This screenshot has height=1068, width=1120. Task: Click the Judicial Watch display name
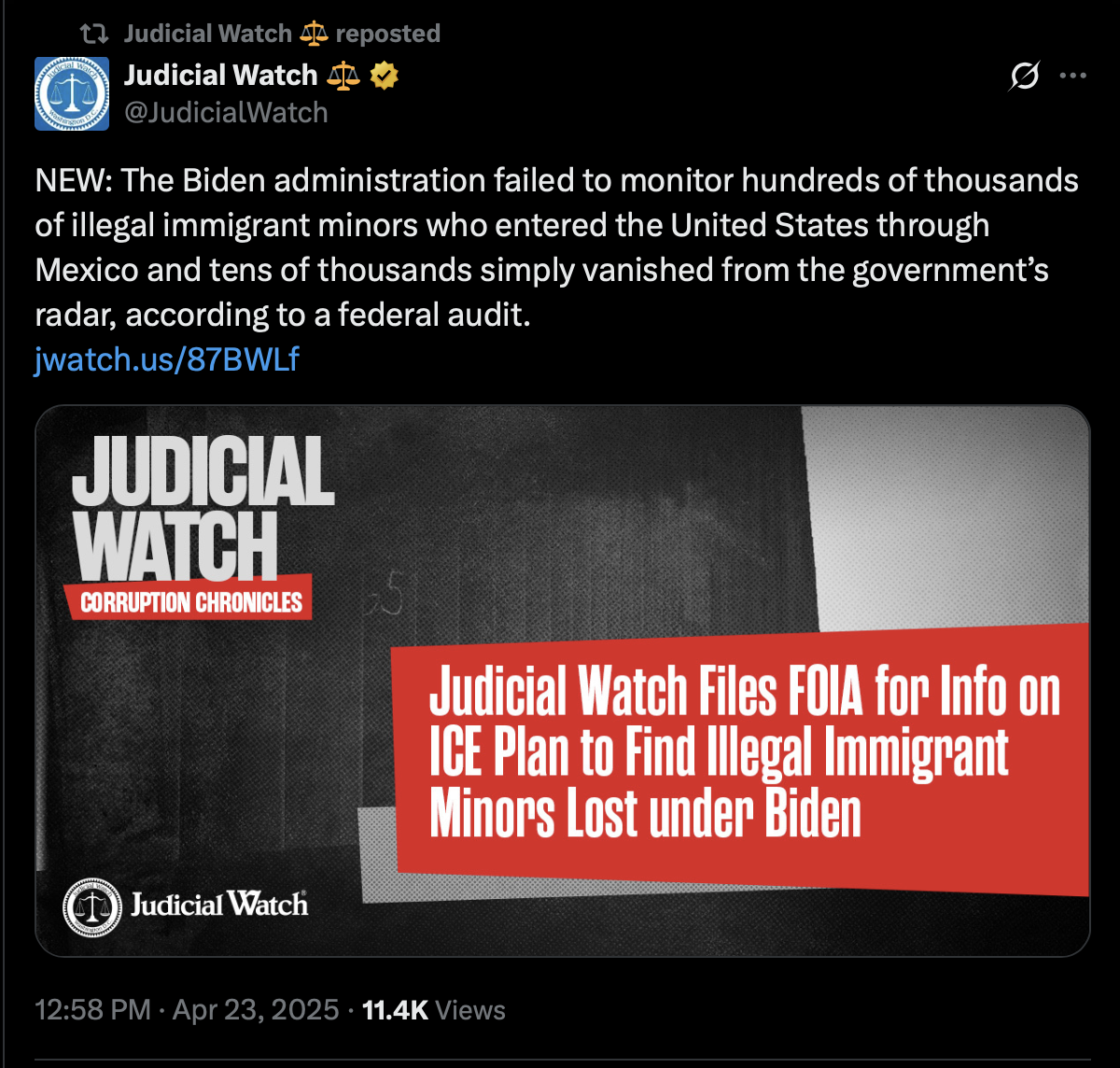coord(221,75)
